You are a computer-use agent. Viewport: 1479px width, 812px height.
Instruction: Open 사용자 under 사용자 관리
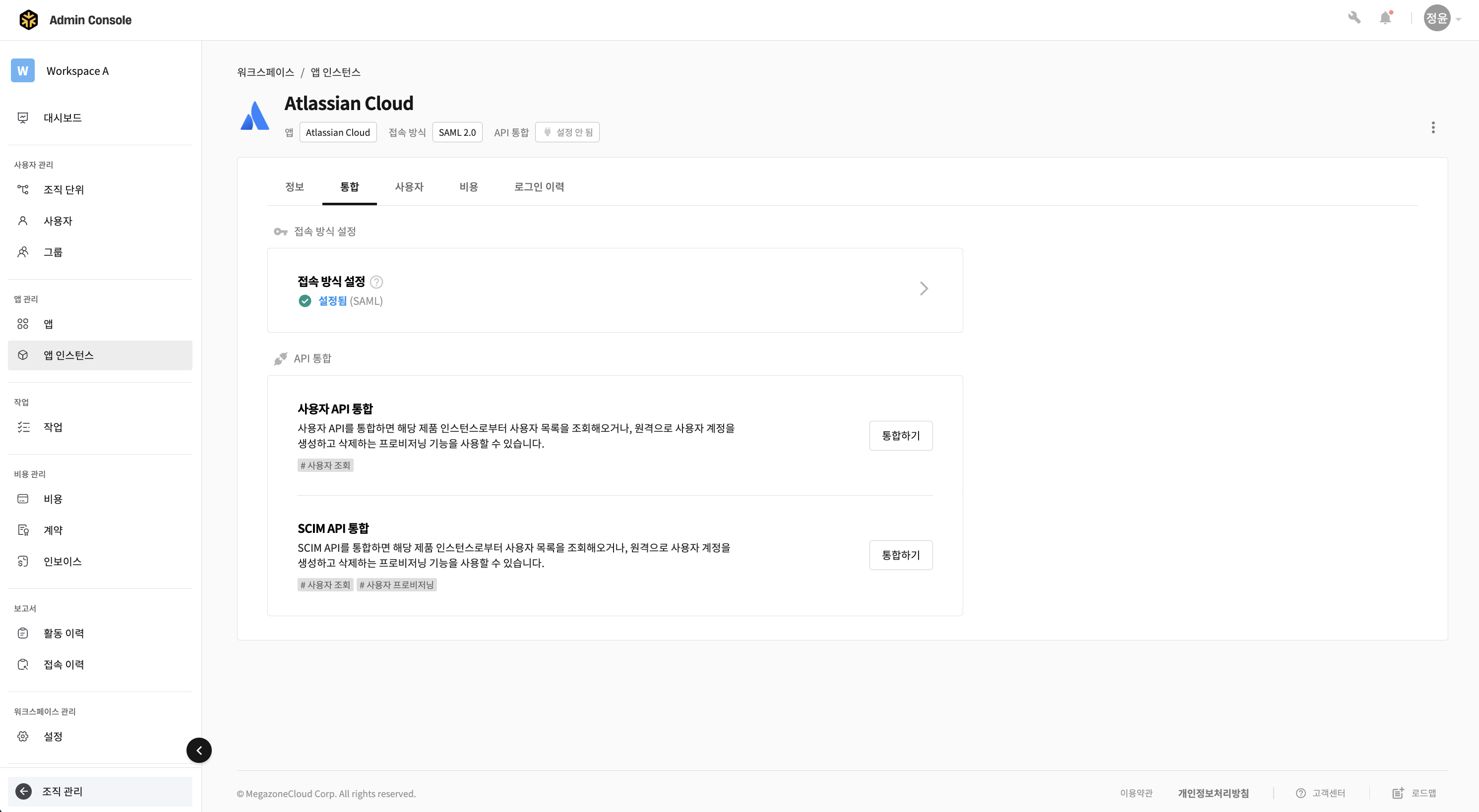point(100,221)
